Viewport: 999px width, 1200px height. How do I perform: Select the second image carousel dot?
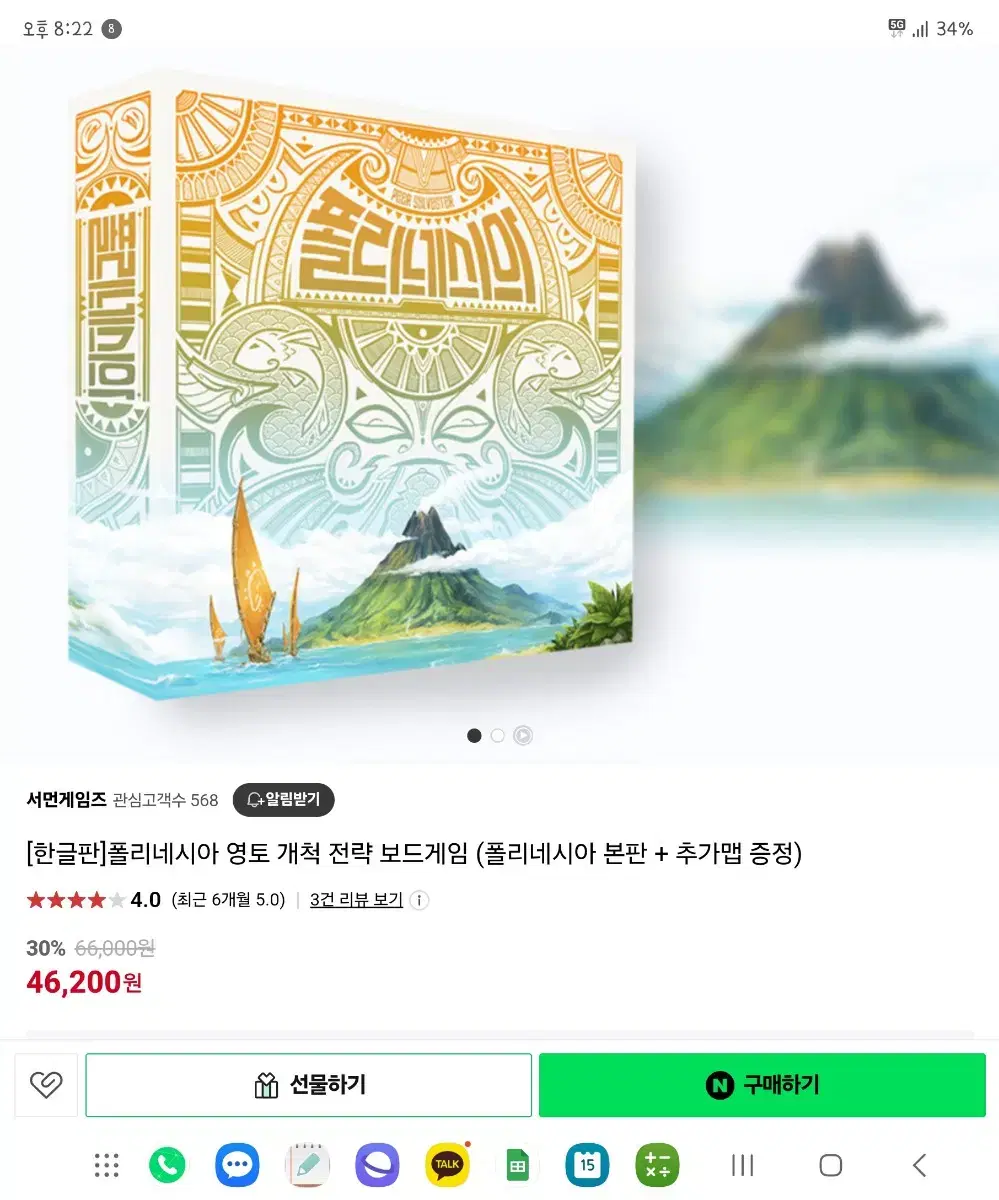(498, 736)
